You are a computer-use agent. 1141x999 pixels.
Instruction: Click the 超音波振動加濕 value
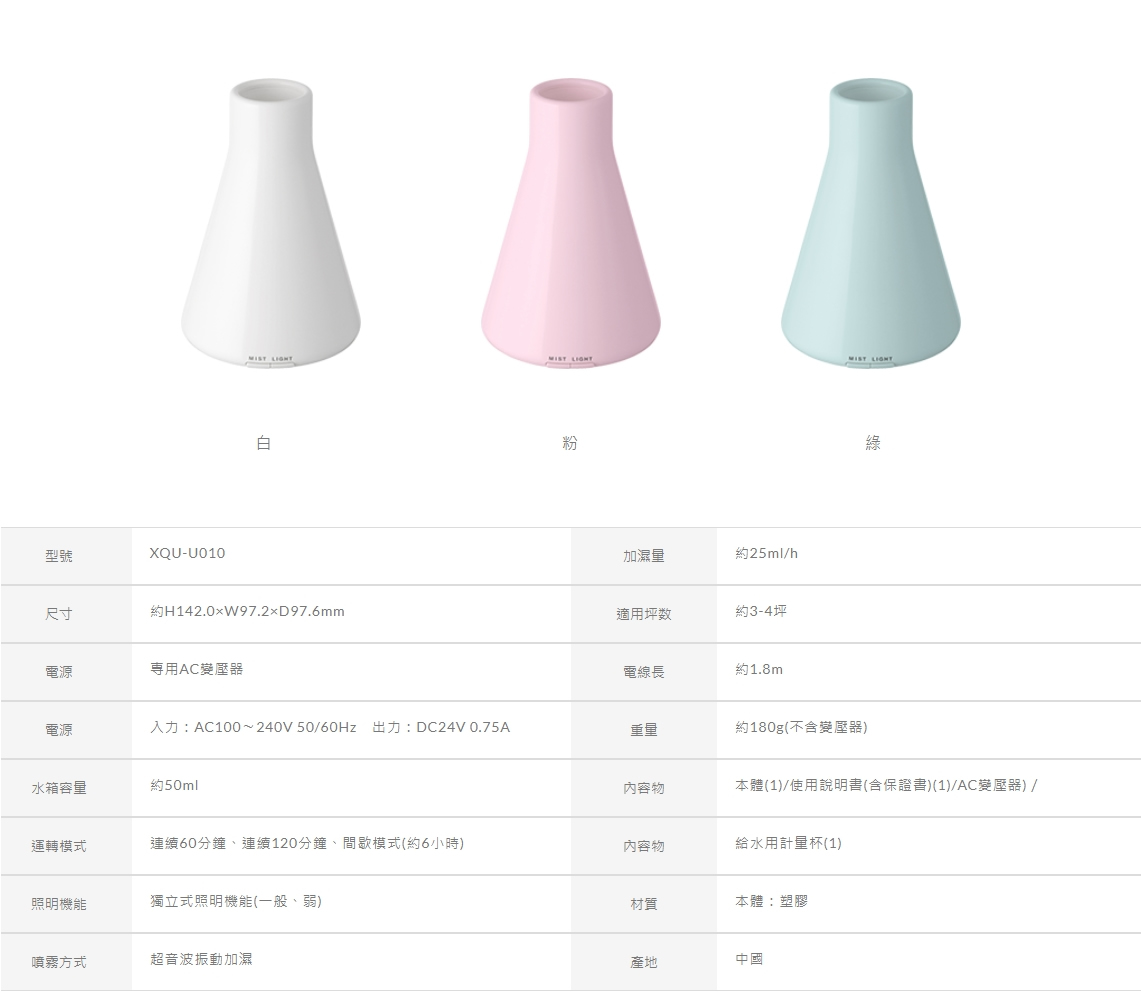coord(202,959)
